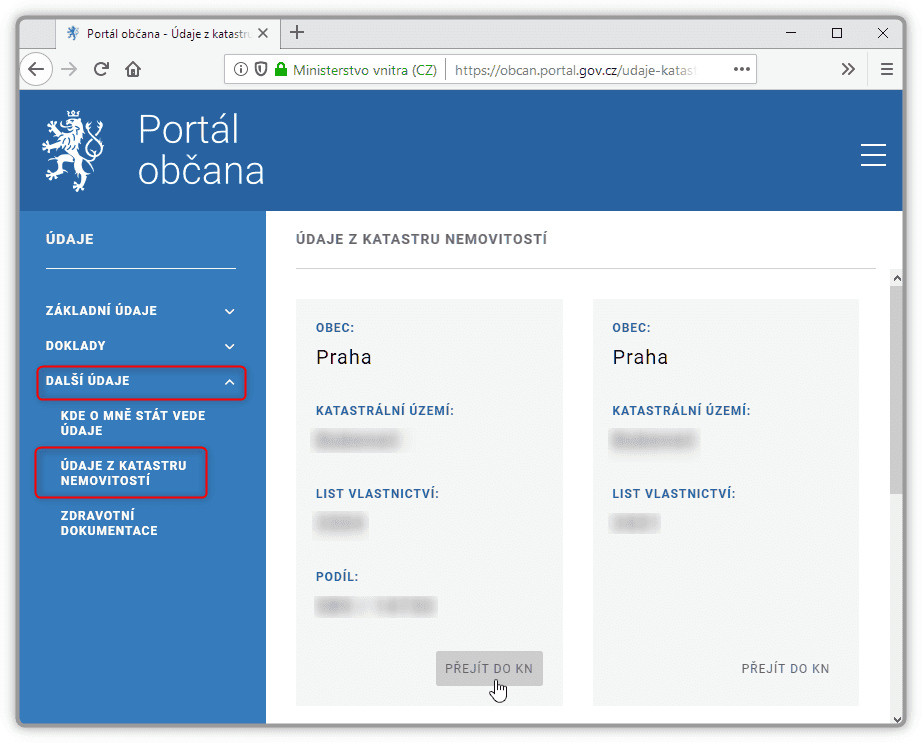Maximize the browser window

tap(837, 33)
